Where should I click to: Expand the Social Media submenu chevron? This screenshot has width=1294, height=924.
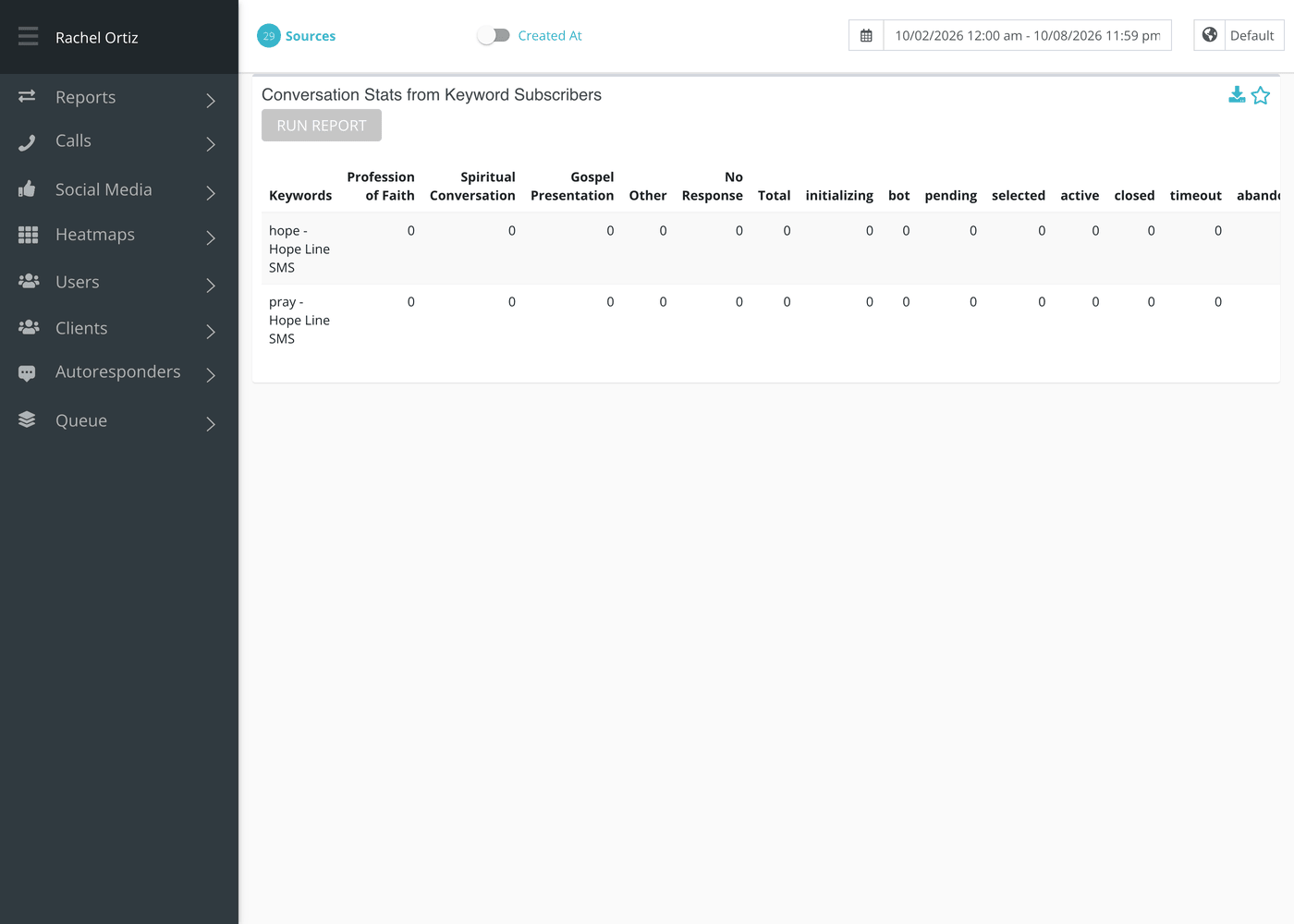(211, 192)
